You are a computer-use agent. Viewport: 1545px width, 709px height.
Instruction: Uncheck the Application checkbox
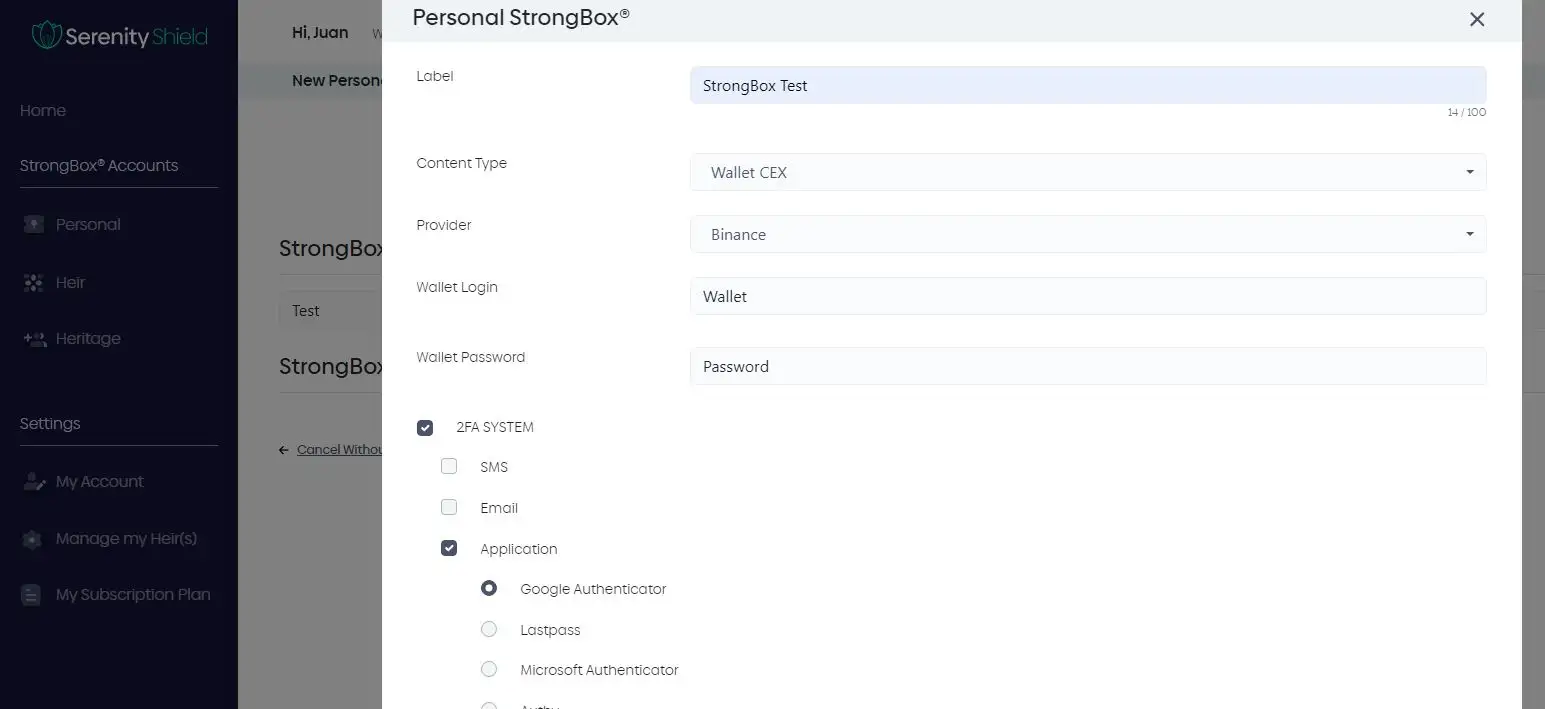click(x=449, y=549)
